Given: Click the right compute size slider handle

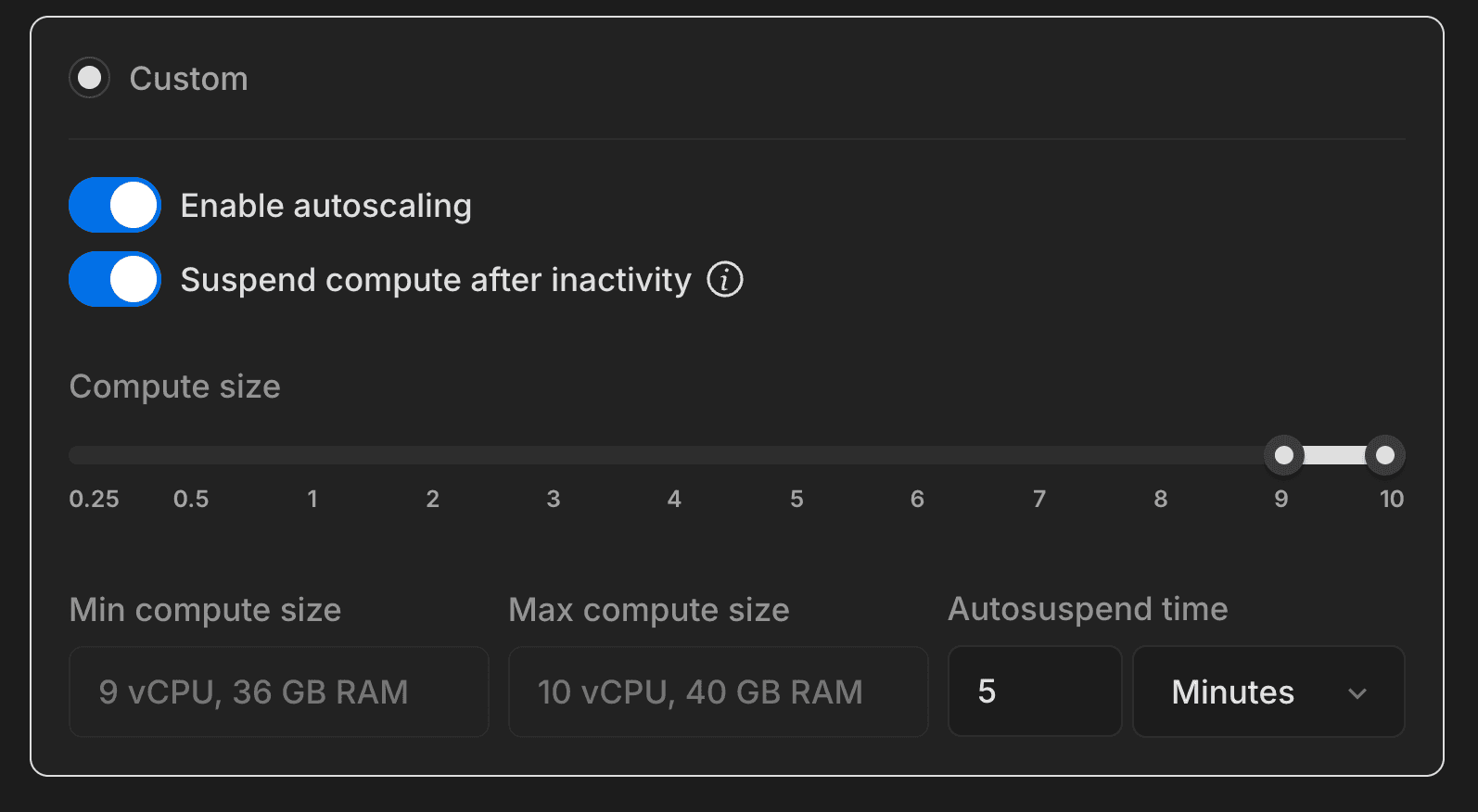Looking at the screenshot, I should pyautogui.click(x=1384, y=455).
